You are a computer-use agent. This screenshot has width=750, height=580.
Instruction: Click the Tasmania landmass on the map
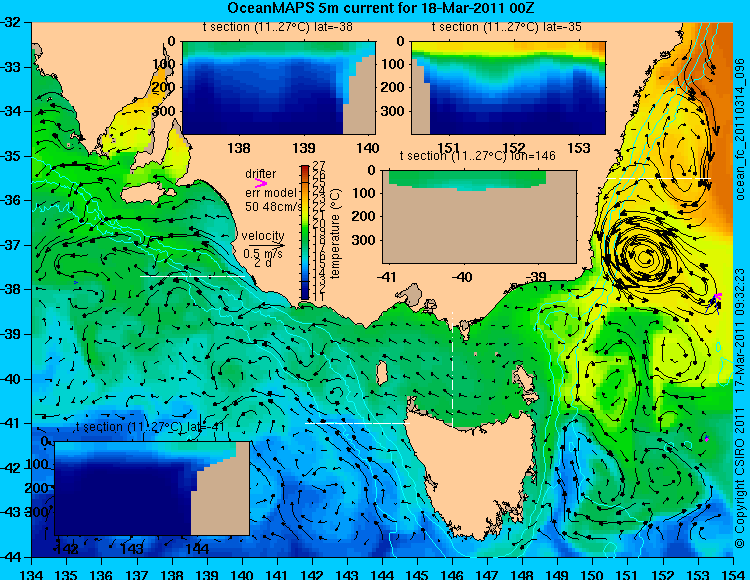pyautogui.click(x=474, y=473)
